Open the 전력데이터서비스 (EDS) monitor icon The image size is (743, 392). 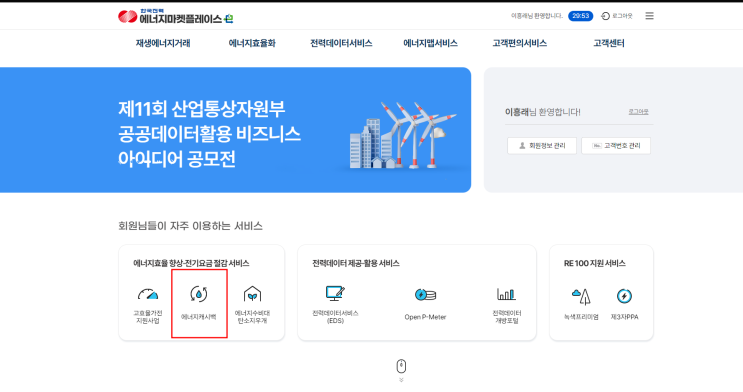point(335,293)
